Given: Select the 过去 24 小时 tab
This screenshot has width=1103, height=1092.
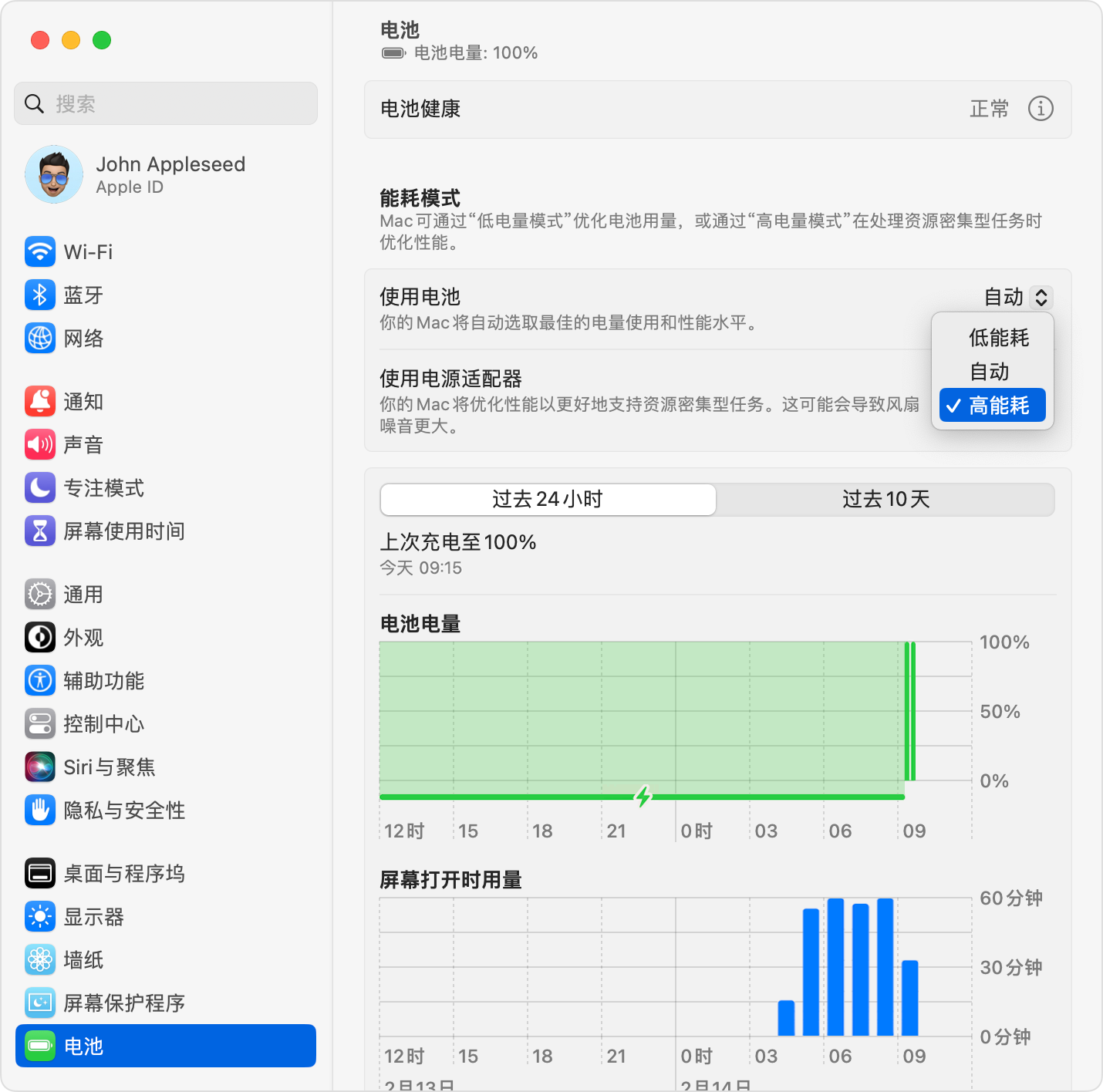Looking at the screenshot, I should click(x=547, y=499).
